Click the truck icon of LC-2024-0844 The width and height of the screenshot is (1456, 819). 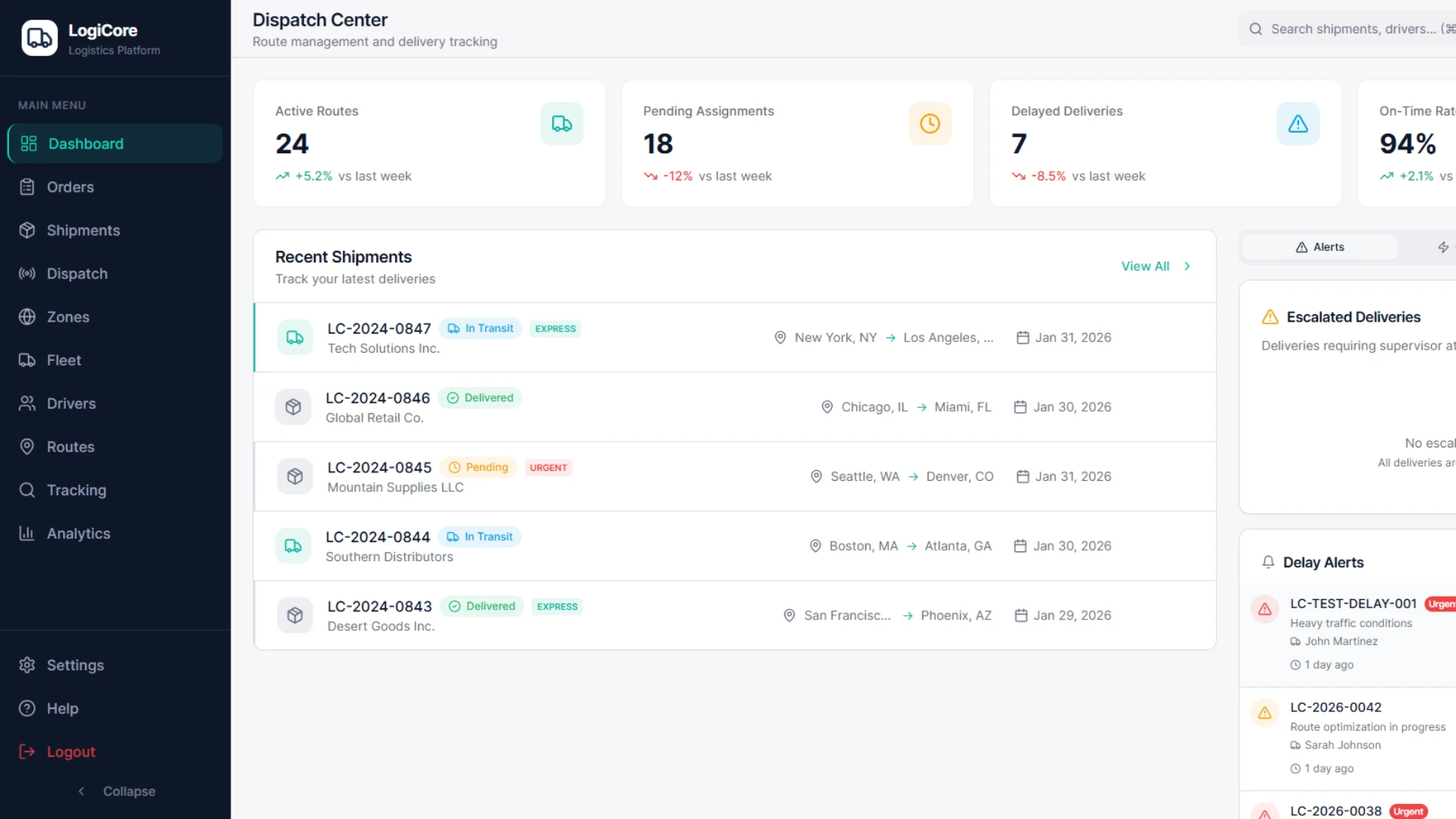point(293,546)
